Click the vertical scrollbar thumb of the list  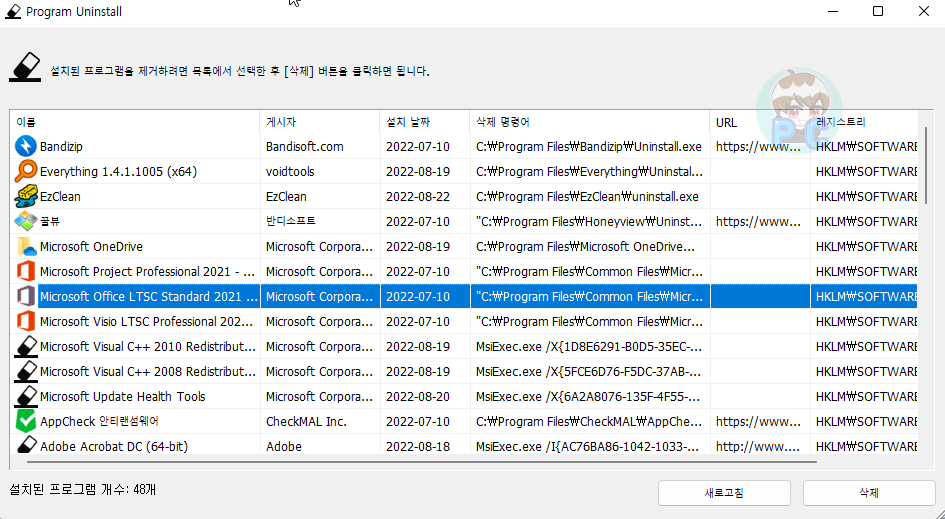click(x=926, y=166)
